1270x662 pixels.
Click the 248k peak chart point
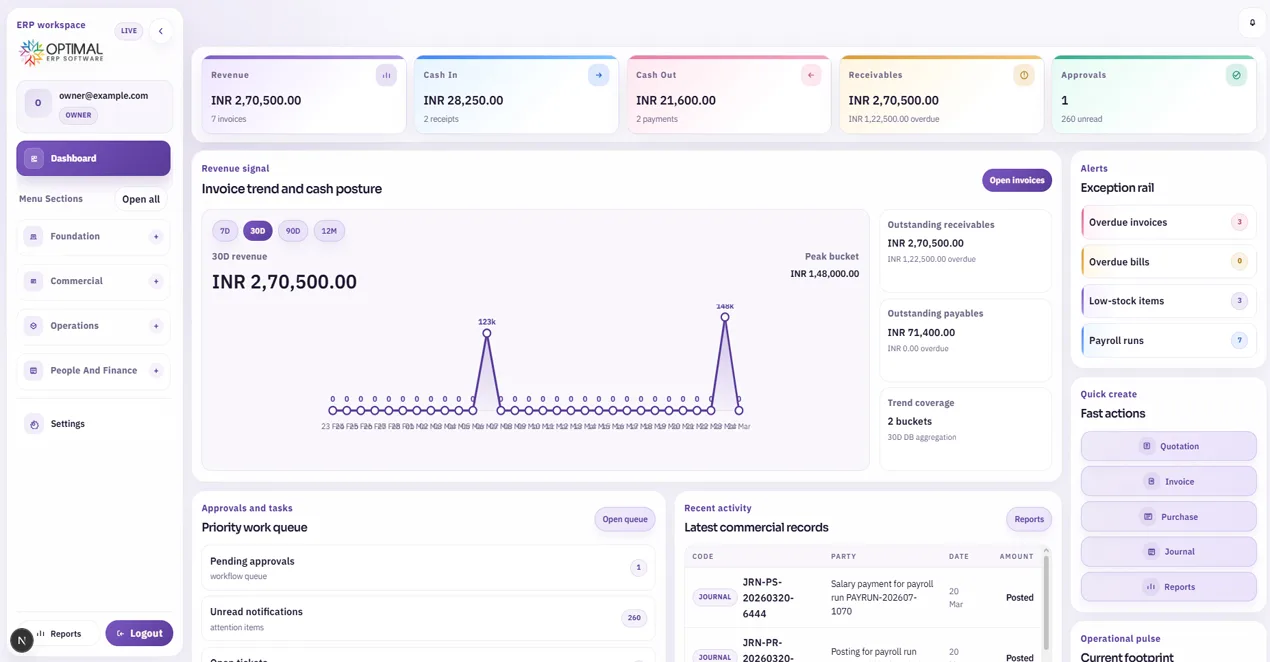725,317
